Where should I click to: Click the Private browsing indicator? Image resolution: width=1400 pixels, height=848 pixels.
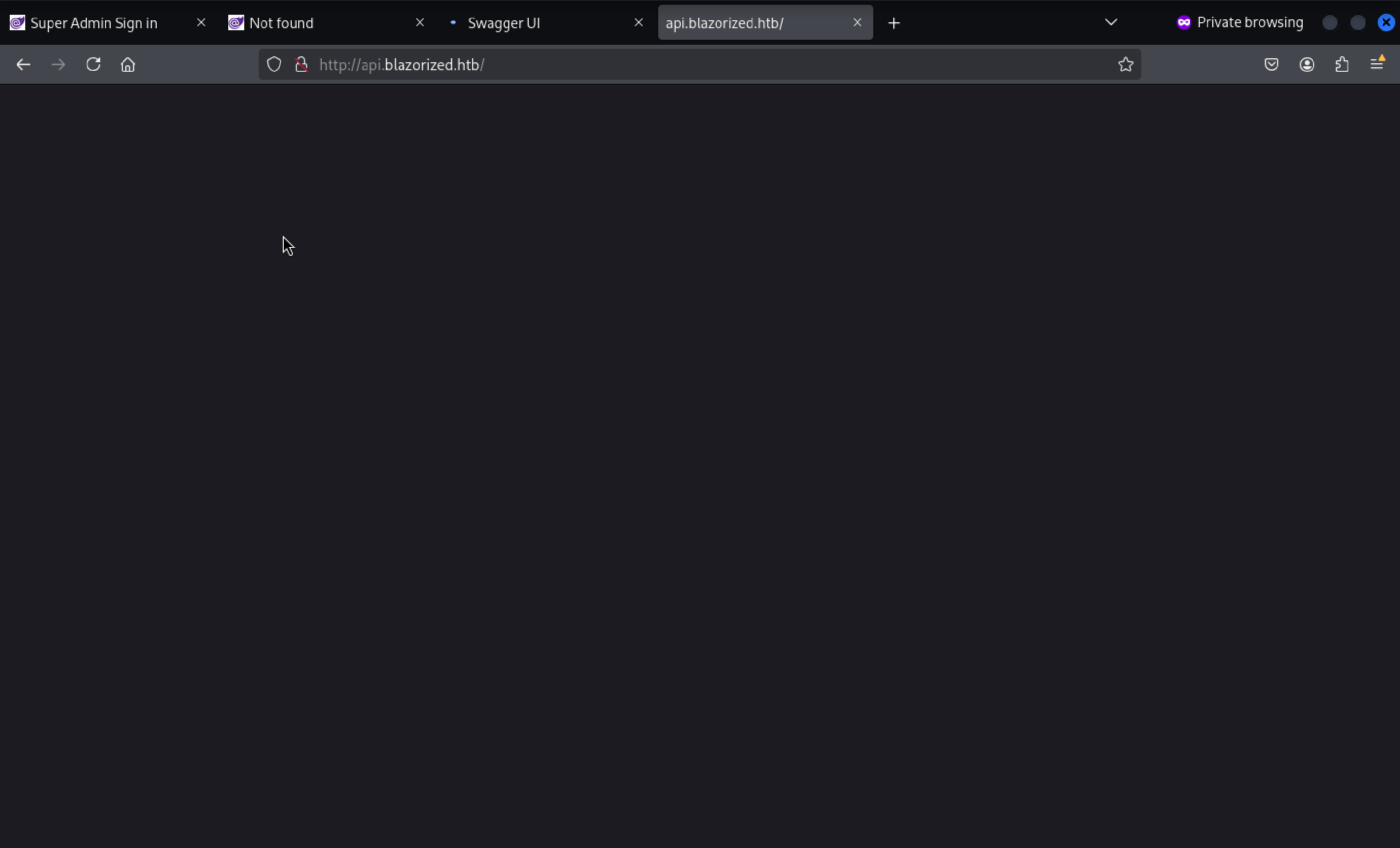tap(1240, 23)
